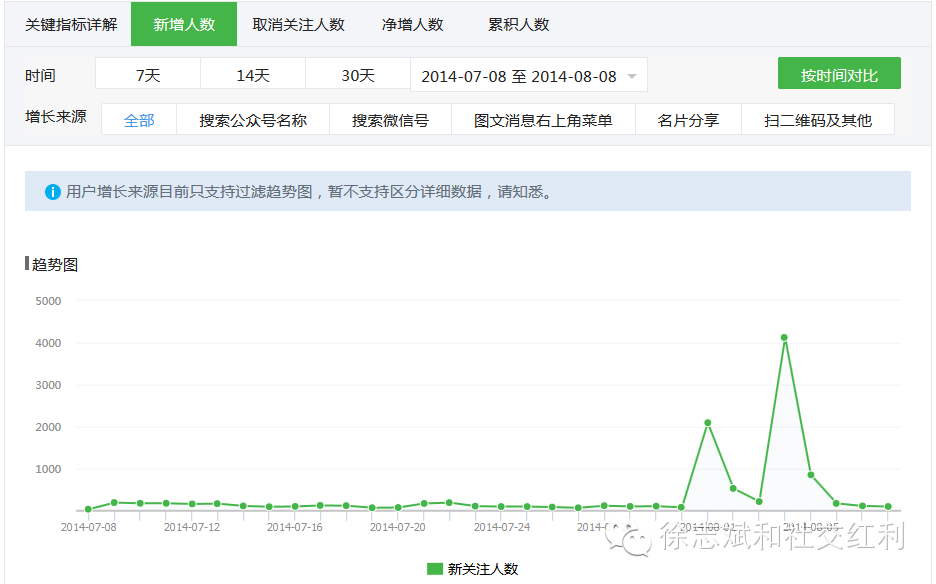
Task: Switch to 净增人数 tab
Action: tap(412, 24)
